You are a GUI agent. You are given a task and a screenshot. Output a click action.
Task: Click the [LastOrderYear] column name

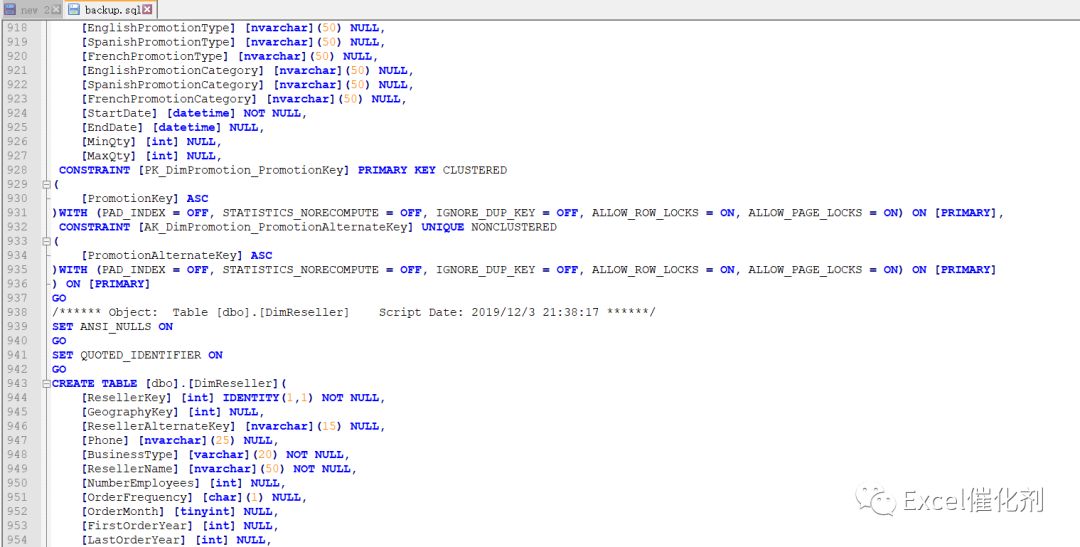click(x=134, y=539)
